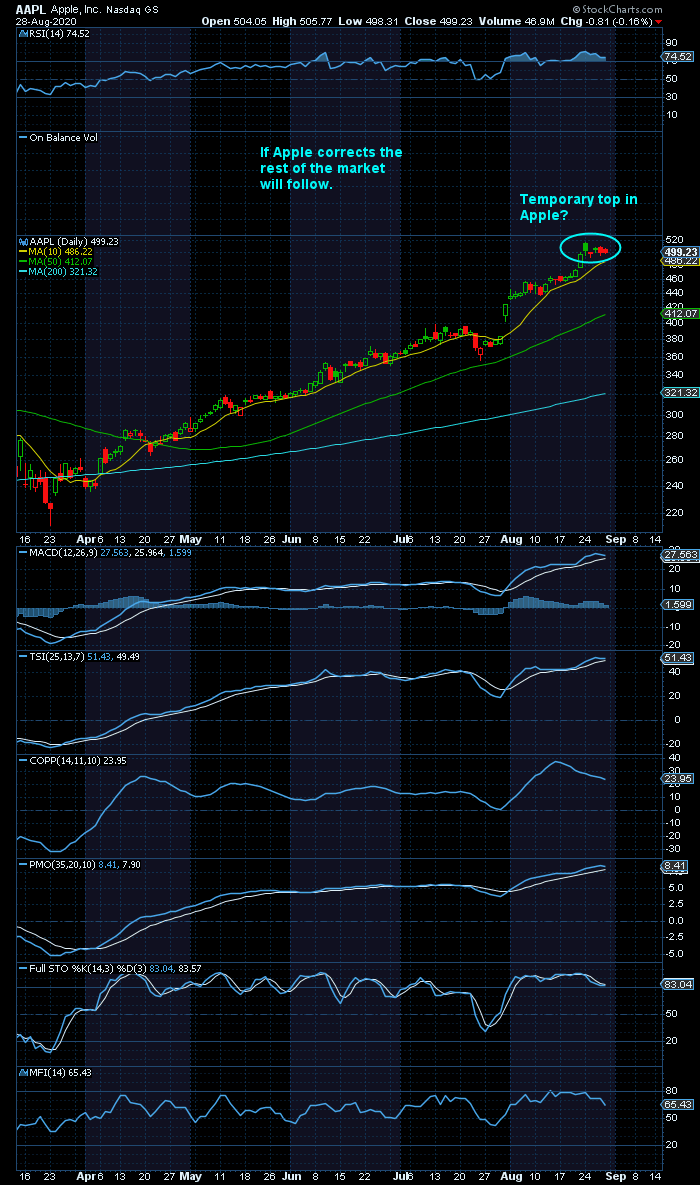Click the 300 price level on right axis
The height and width of the screenshot is (1185, 700).
[x=673, y=414]
